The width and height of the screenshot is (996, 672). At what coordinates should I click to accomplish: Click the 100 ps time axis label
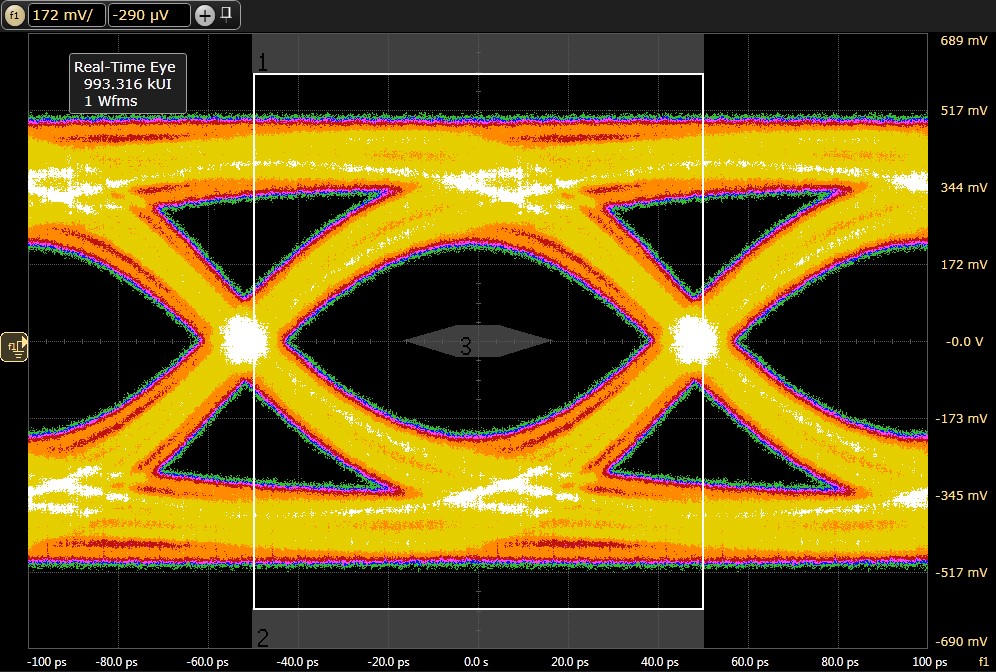tap(931, 662)
